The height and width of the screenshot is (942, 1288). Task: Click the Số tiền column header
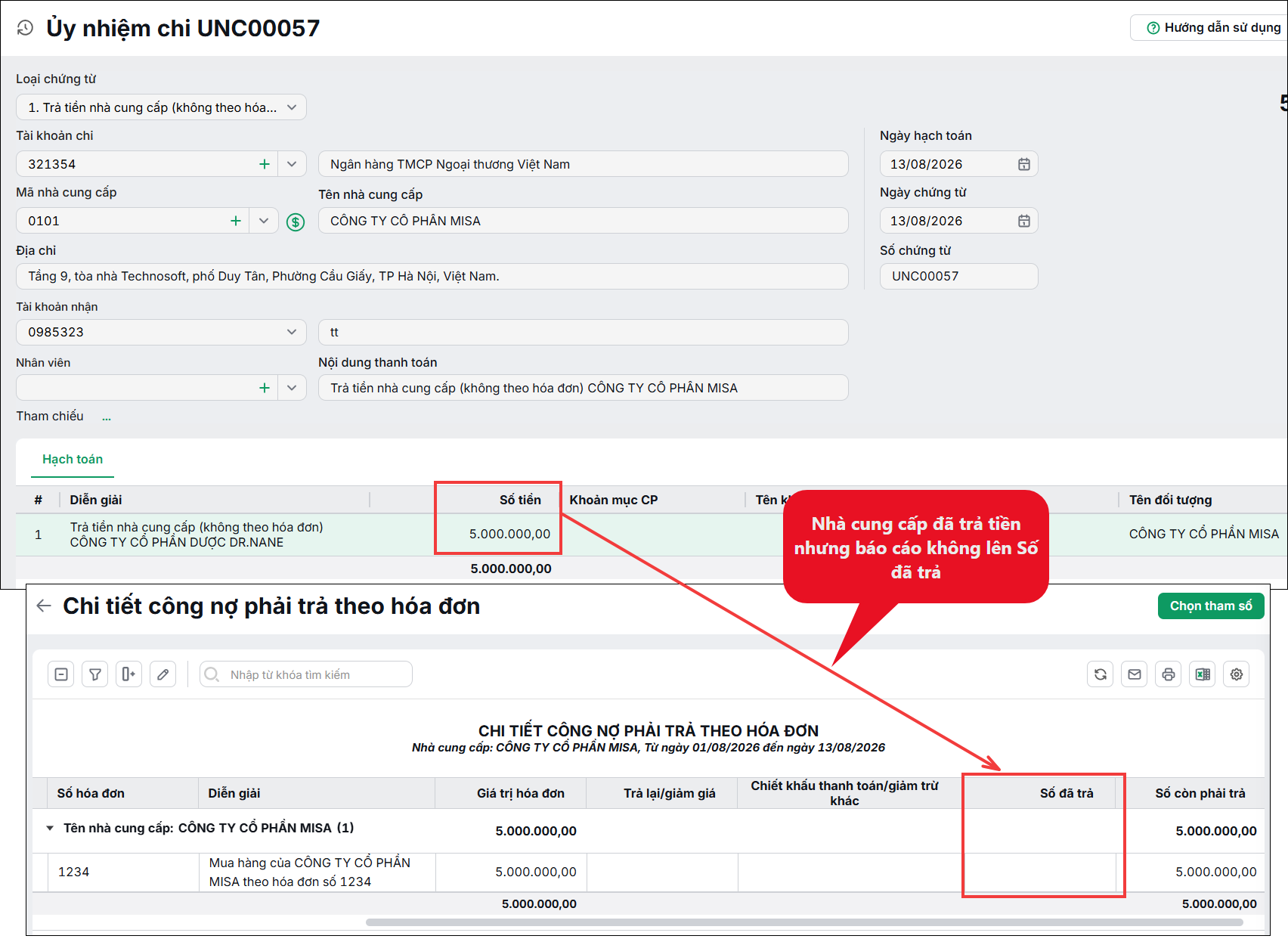point(520,500)
